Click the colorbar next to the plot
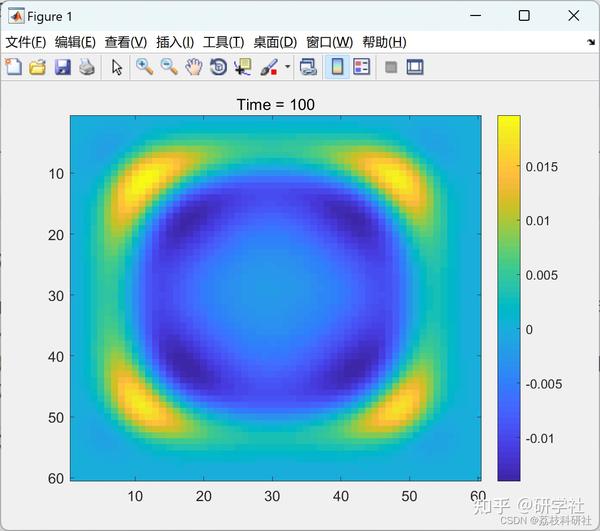This screenshot has width=600, height=531. 509,298
